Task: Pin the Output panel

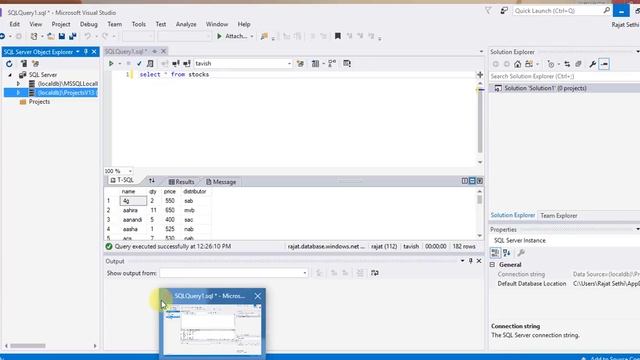Action: coord(471,261)
